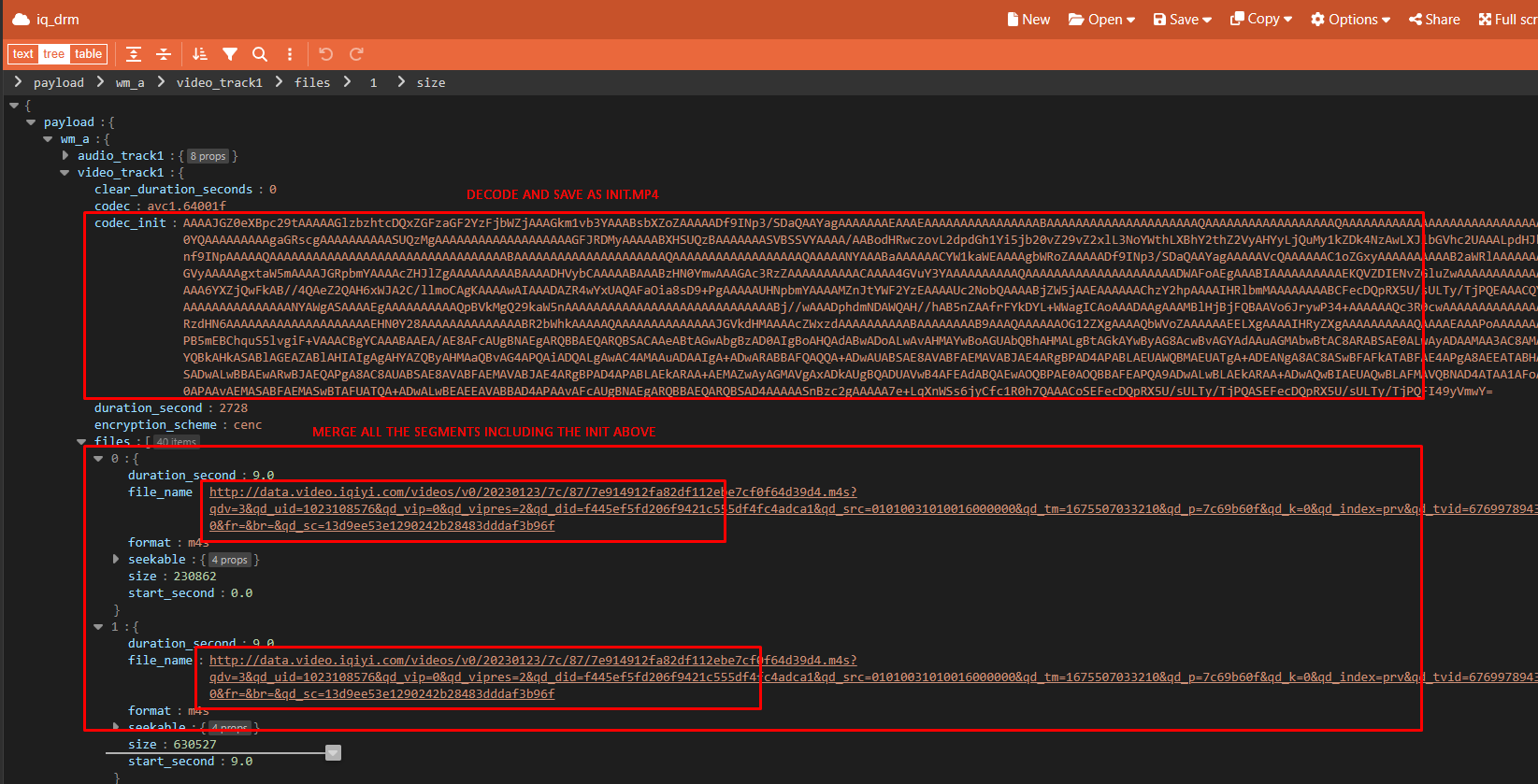Image resolution: width=1538 pixels, height=784 pixels.
Task: Select the start_second value 9.0
Action: tap(241, 762)
